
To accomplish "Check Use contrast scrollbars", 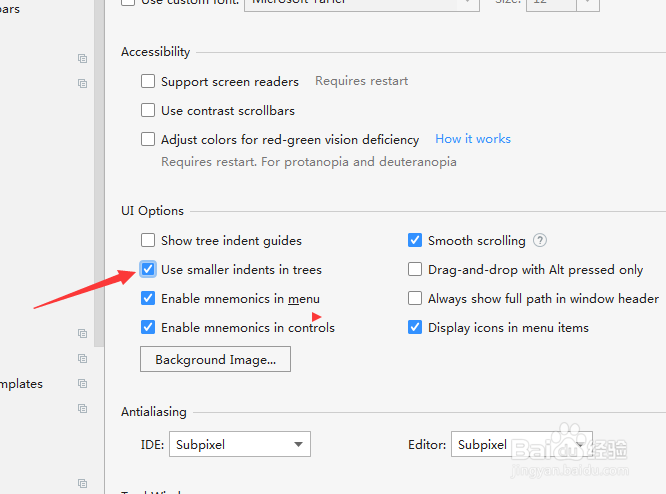I will click(148, 110).
